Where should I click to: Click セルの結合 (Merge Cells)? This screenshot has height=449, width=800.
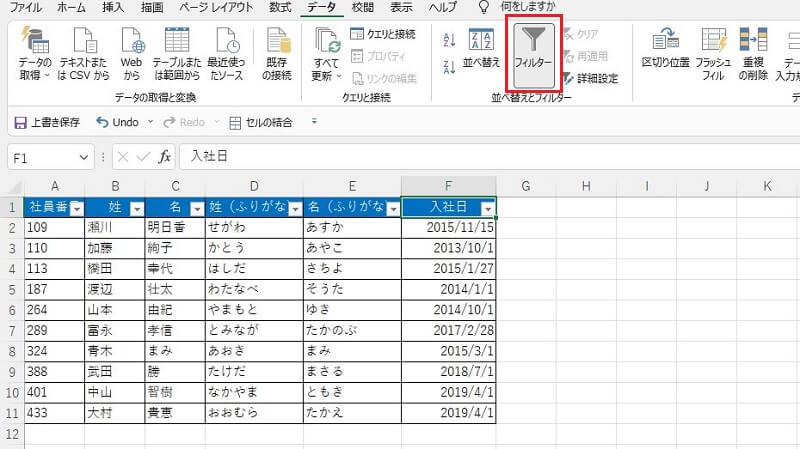point(261,122)
